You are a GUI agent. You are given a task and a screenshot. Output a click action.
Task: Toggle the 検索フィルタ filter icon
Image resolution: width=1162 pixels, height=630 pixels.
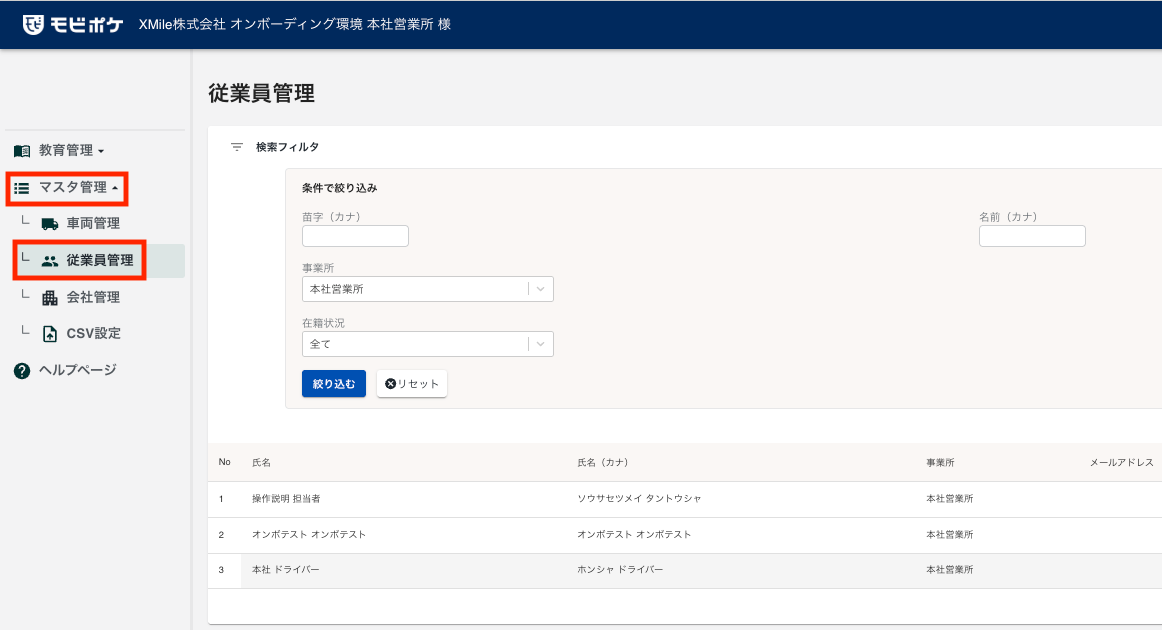pyautogui.click(x=237, y=147)
